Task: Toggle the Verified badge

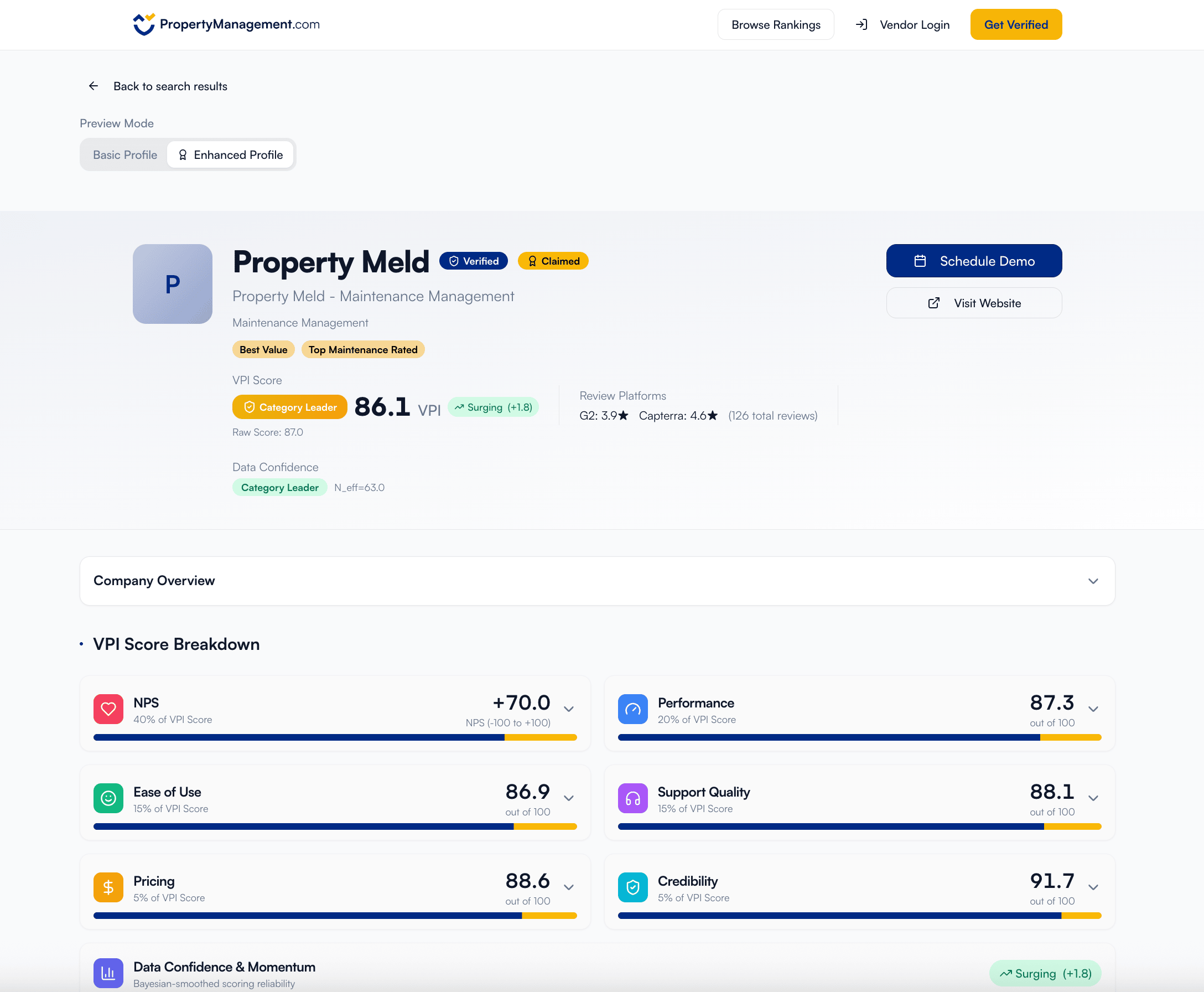Action: coord(473,261)
